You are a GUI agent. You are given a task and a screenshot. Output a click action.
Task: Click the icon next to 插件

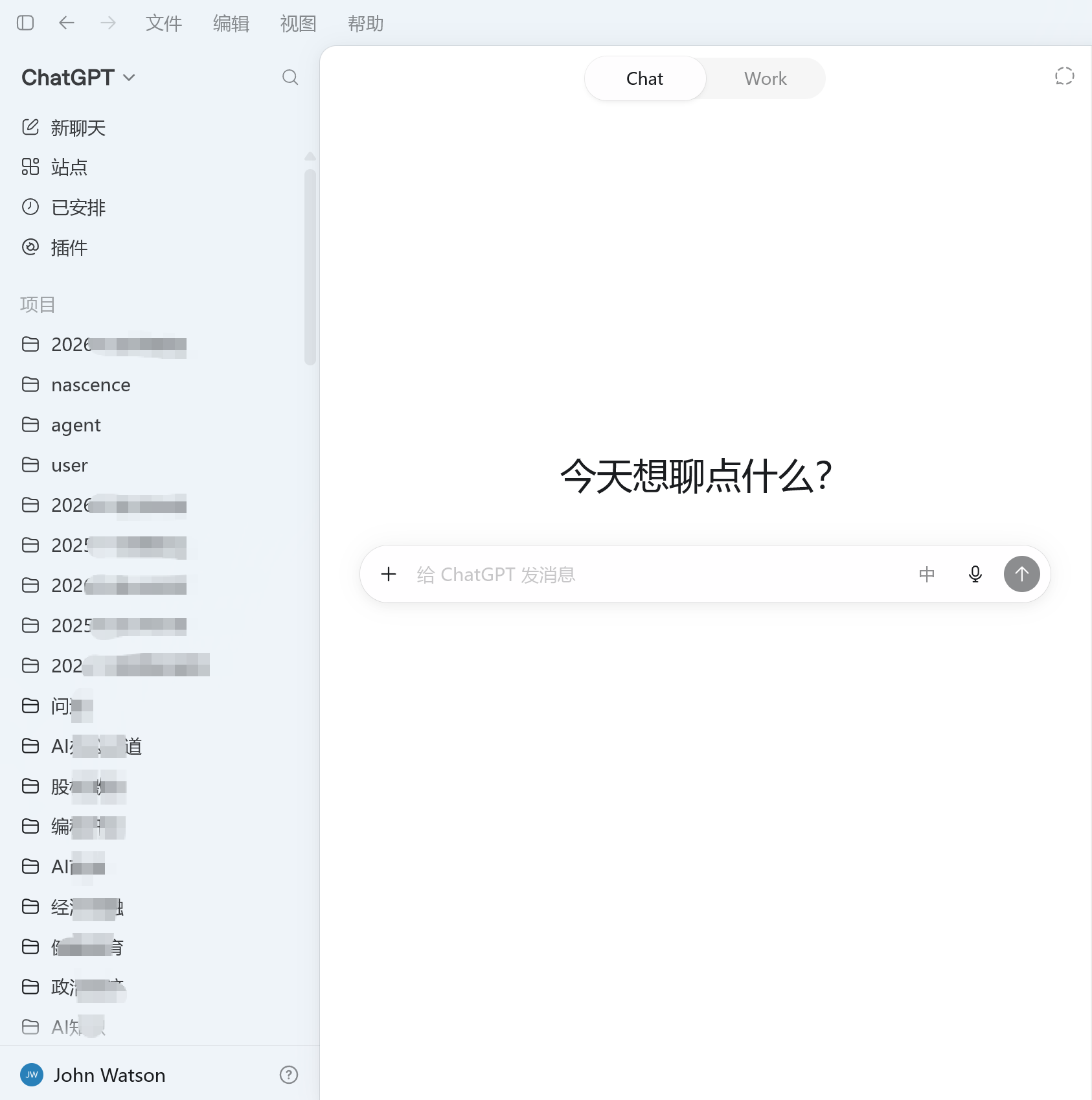pyautogui.click(x=30, y=247)
